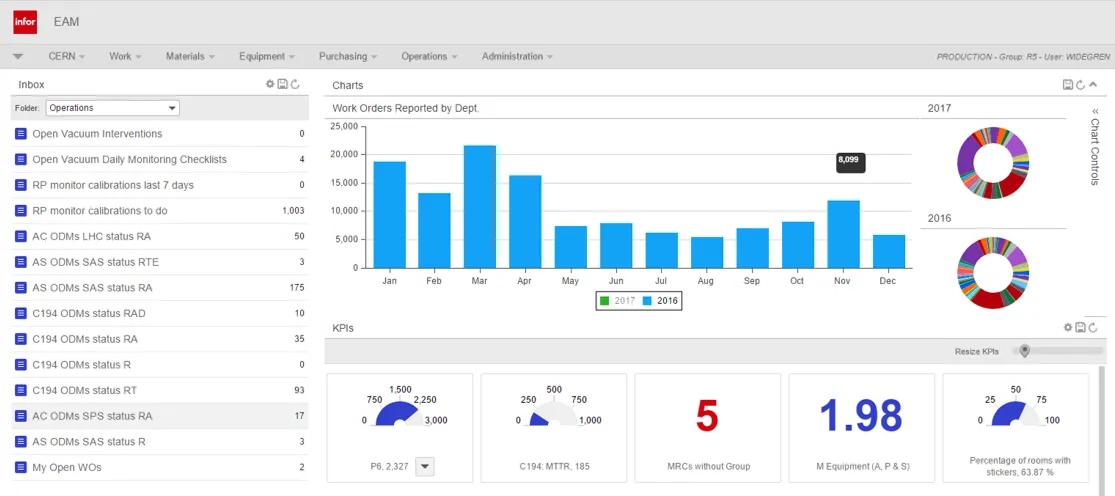Click list icon beside C194 ODMs status RT

point(21,390)
